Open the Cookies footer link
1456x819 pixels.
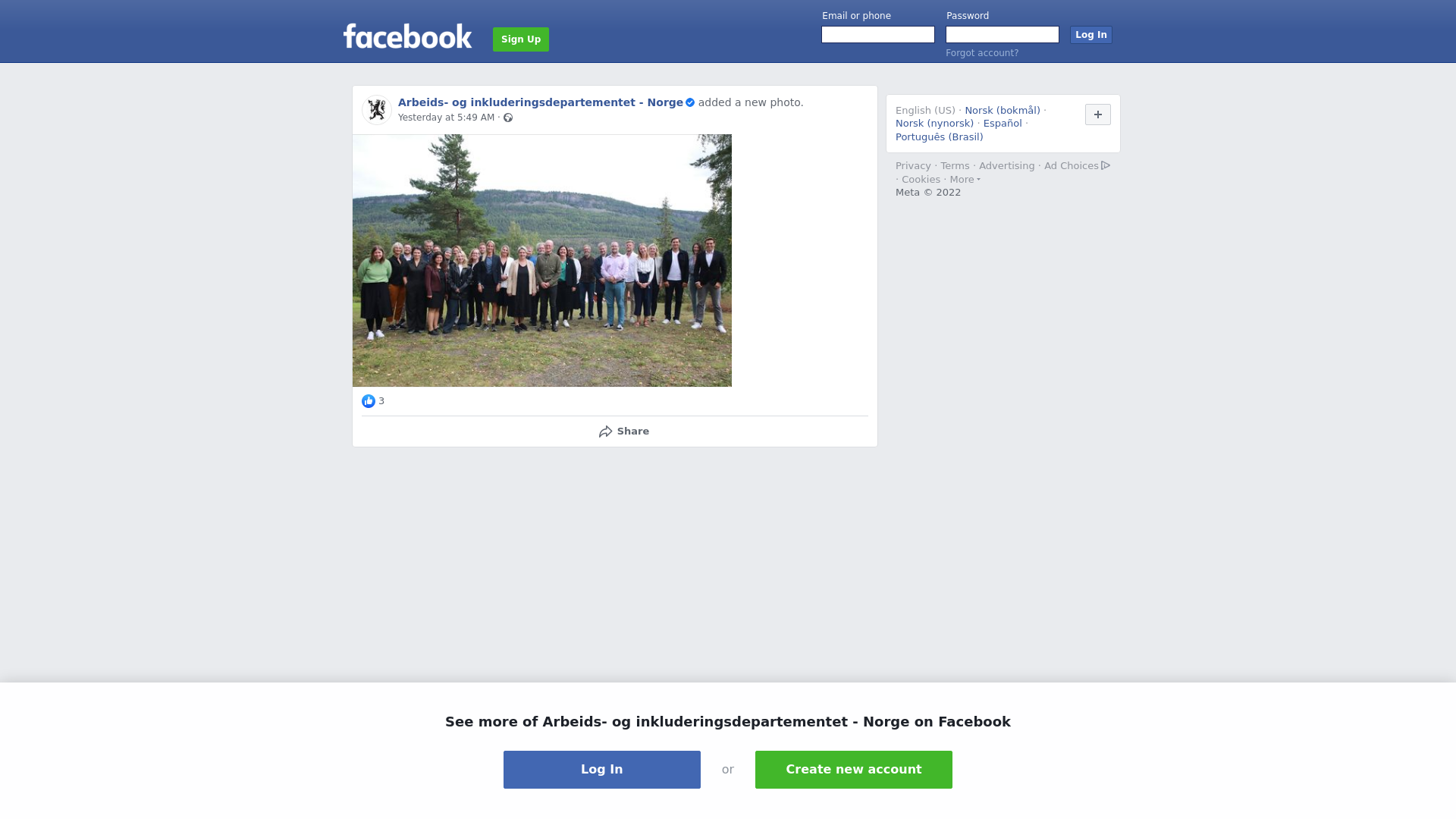pyautogui.click(x=921, y=180)
